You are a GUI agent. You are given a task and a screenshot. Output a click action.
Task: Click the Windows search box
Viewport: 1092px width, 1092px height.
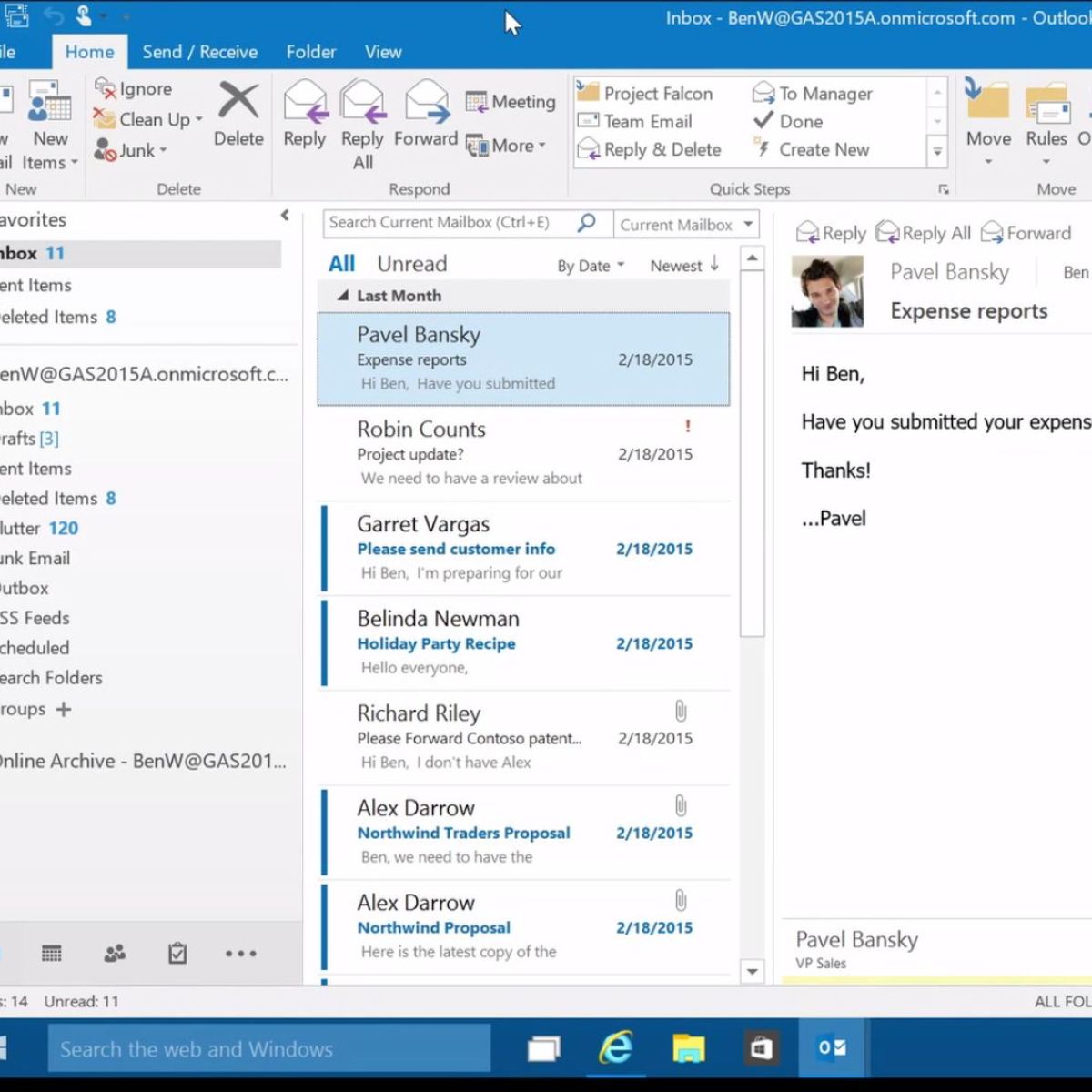(269, 1048)
